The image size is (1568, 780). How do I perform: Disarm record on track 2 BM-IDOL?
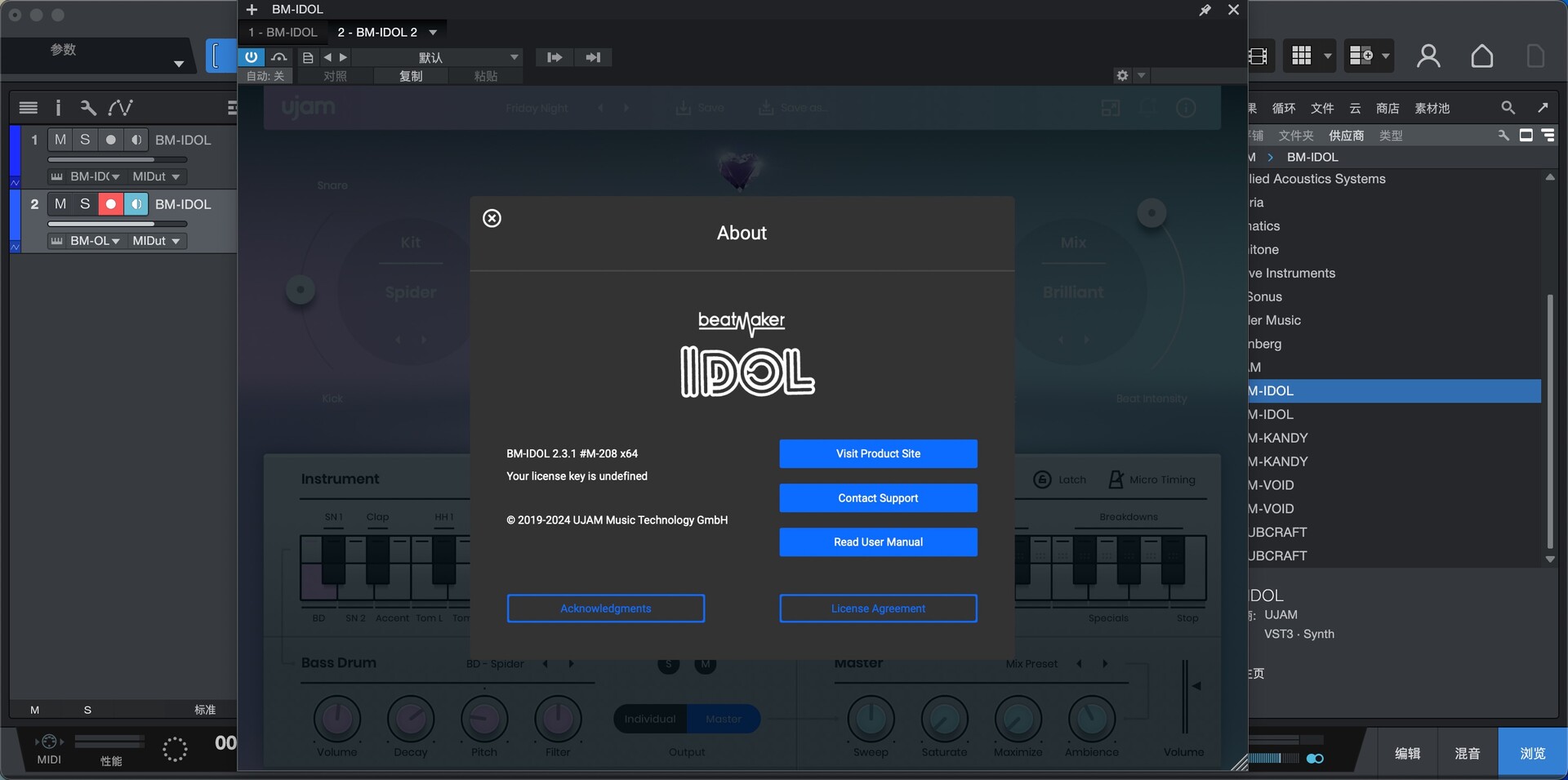click(x=111, y=204)
